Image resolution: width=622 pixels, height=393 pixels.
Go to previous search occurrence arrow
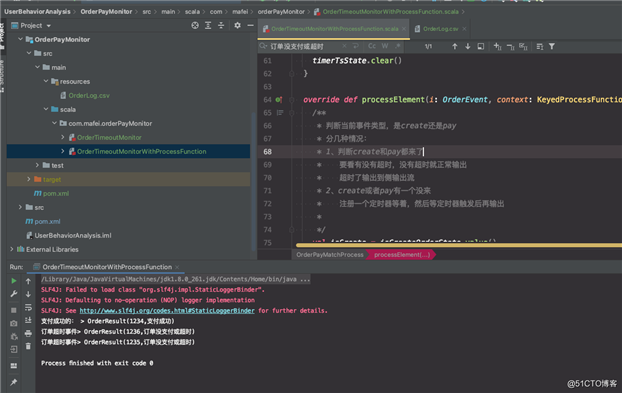tap(455, 46)
